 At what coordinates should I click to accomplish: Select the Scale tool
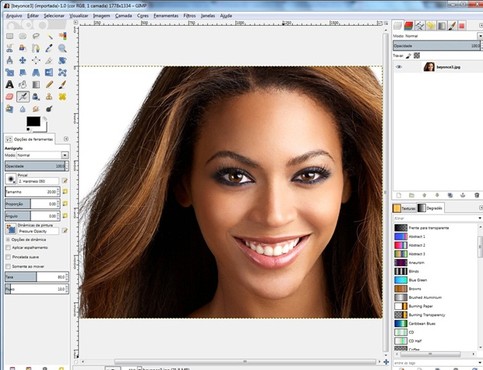coord(9,72)
